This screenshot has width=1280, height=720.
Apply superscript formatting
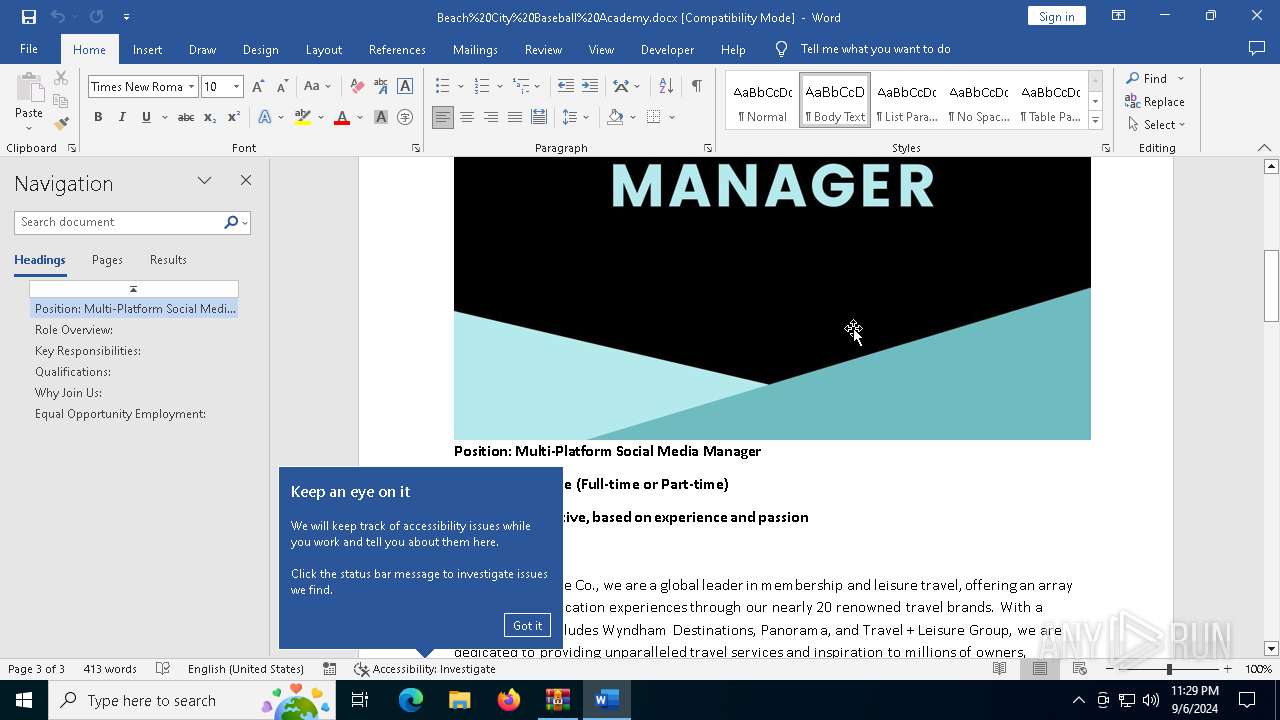[234, 117]
